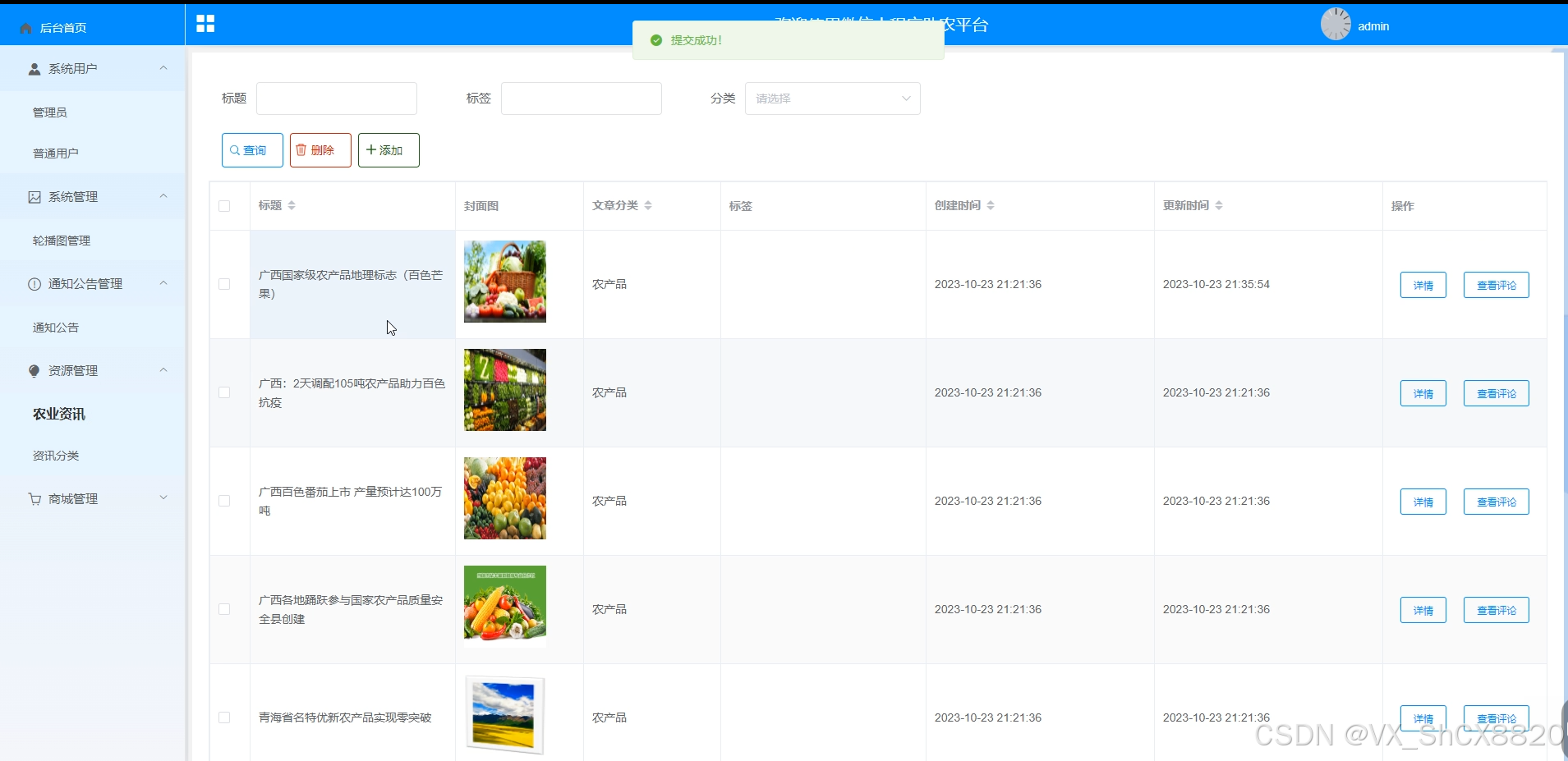The image size is (1568, 761).
Task: Sort the 标题 column using its sort arrows
Action: pyautogui.click(x=292, y=205)
